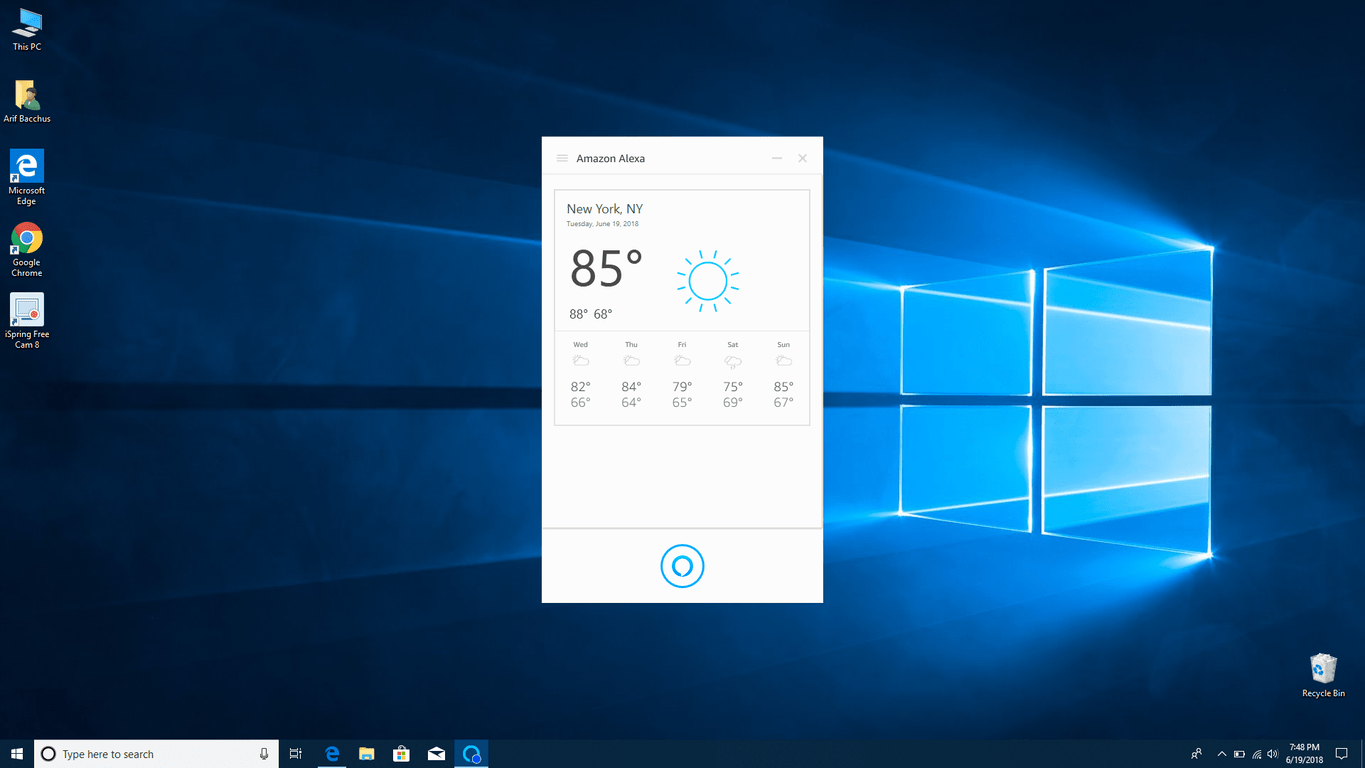
Task: Click in 'Type here to search' box
Action: click(x=157, y=754)
